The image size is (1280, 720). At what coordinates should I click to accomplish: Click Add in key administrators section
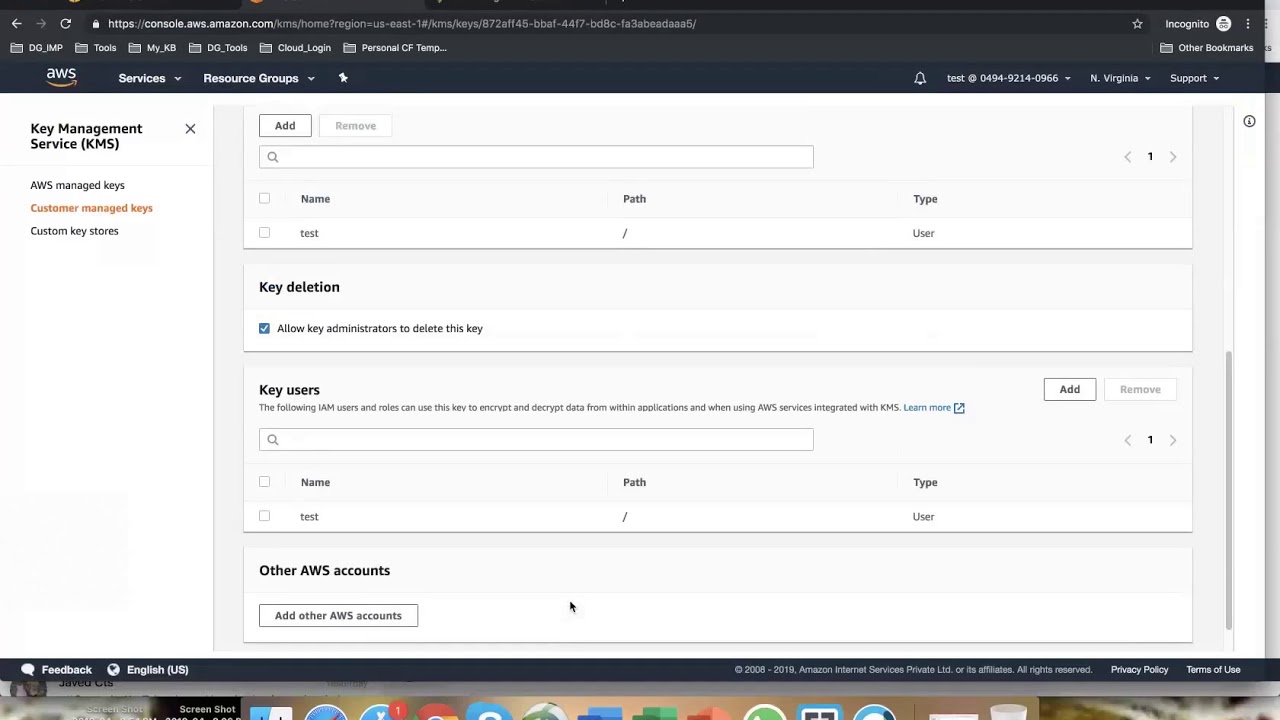pos(285,126)
